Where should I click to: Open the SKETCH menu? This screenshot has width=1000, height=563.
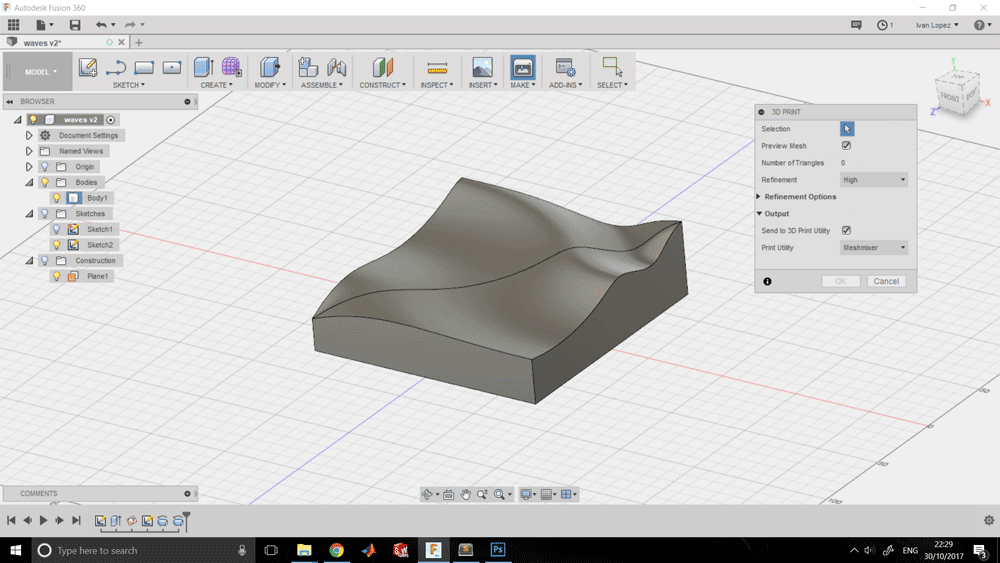pyautogui.click(x=128, y=85)
